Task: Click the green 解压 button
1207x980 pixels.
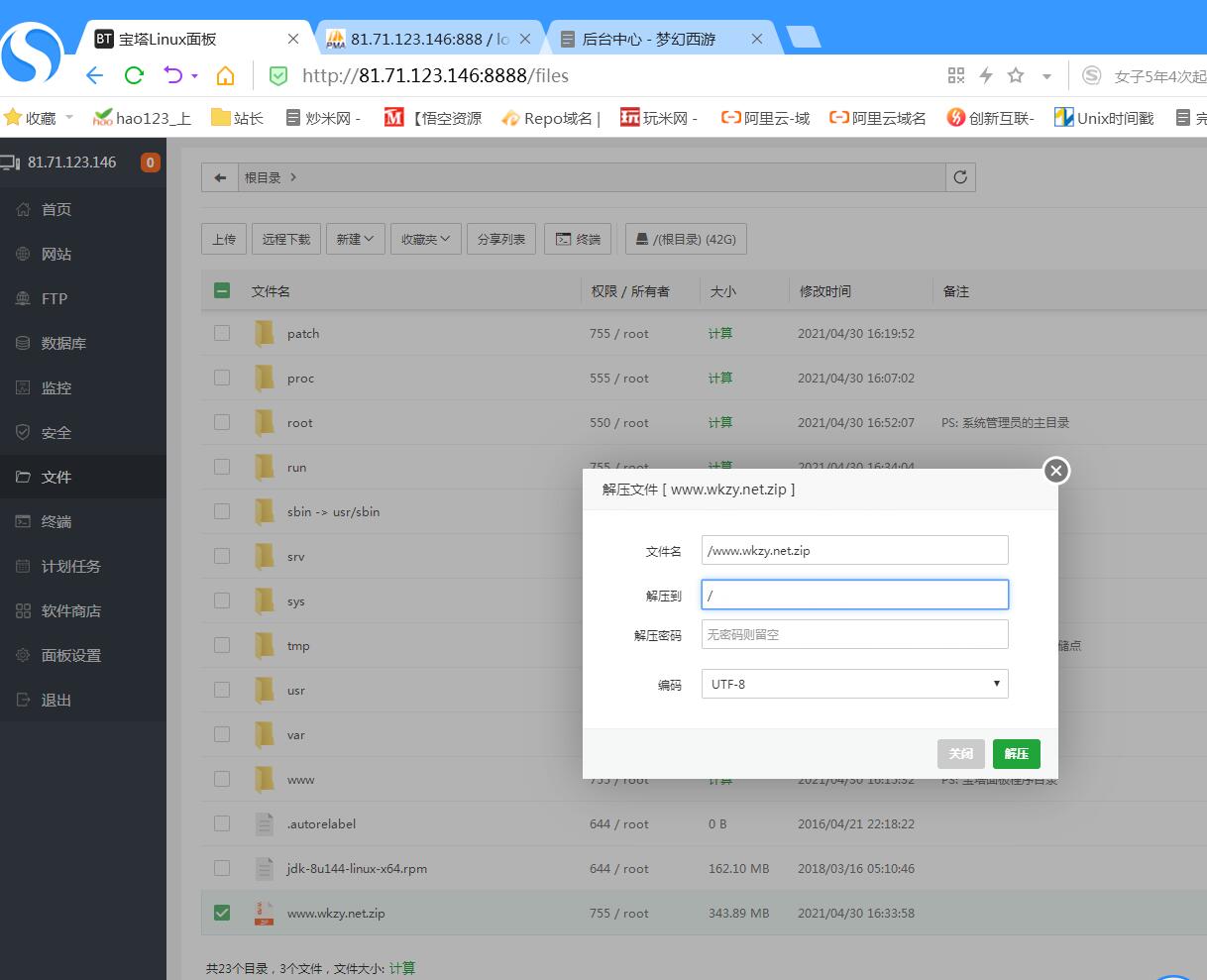Action: coord(1016,754)
